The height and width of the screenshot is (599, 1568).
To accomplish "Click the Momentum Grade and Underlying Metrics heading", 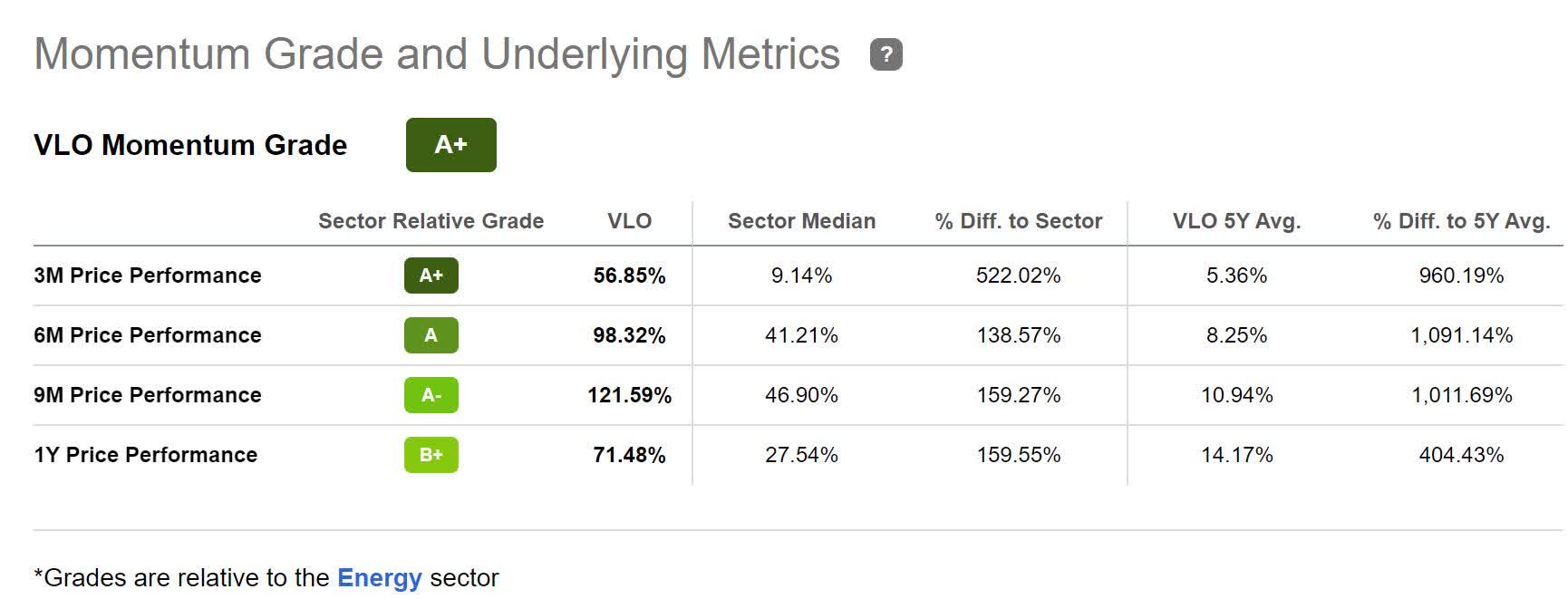I will [437, 54].
